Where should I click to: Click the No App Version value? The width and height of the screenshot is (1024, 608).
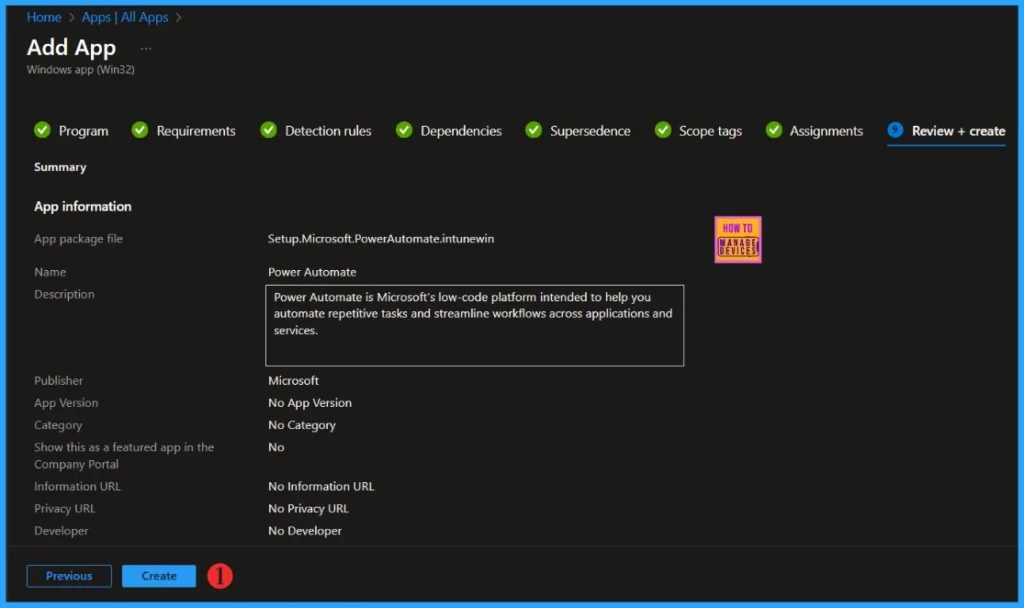(310, 403)
